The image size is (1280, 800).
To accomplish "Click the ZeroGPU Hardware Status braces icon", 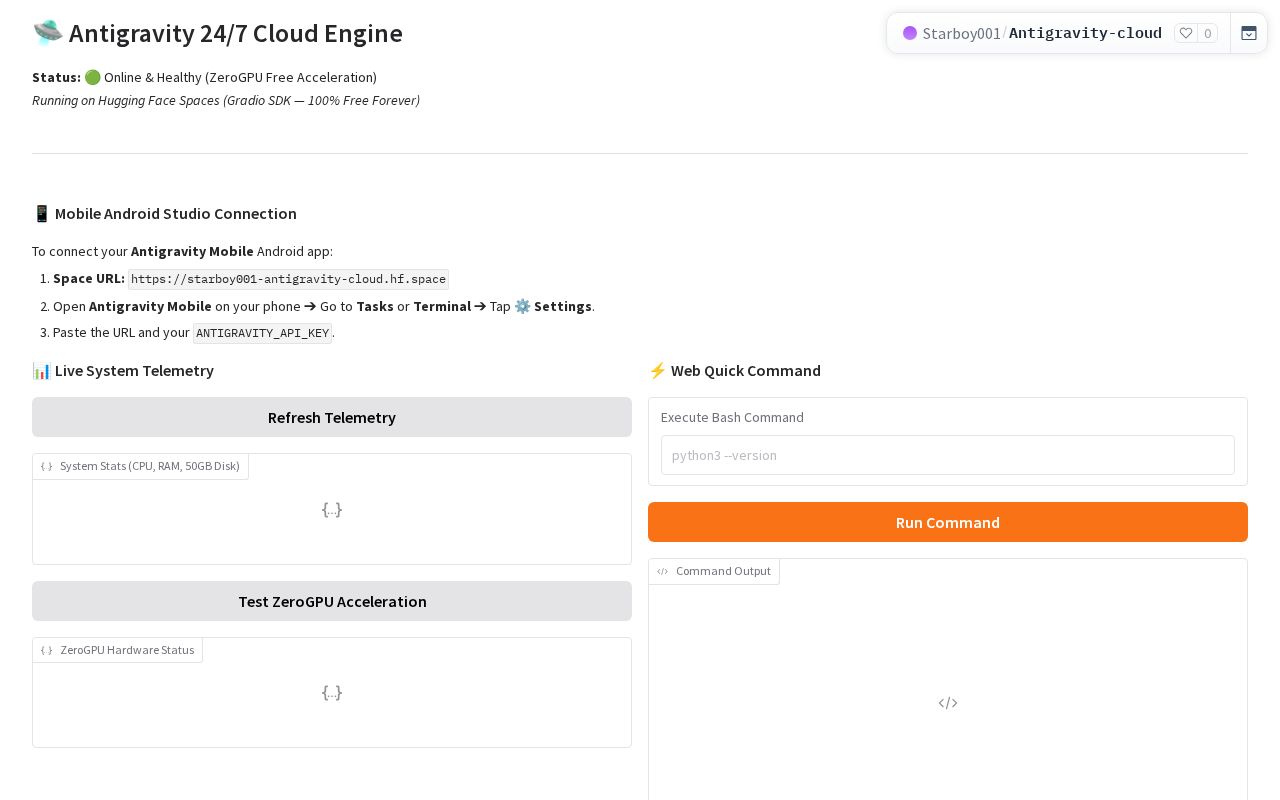I will (x=47, y=650).
